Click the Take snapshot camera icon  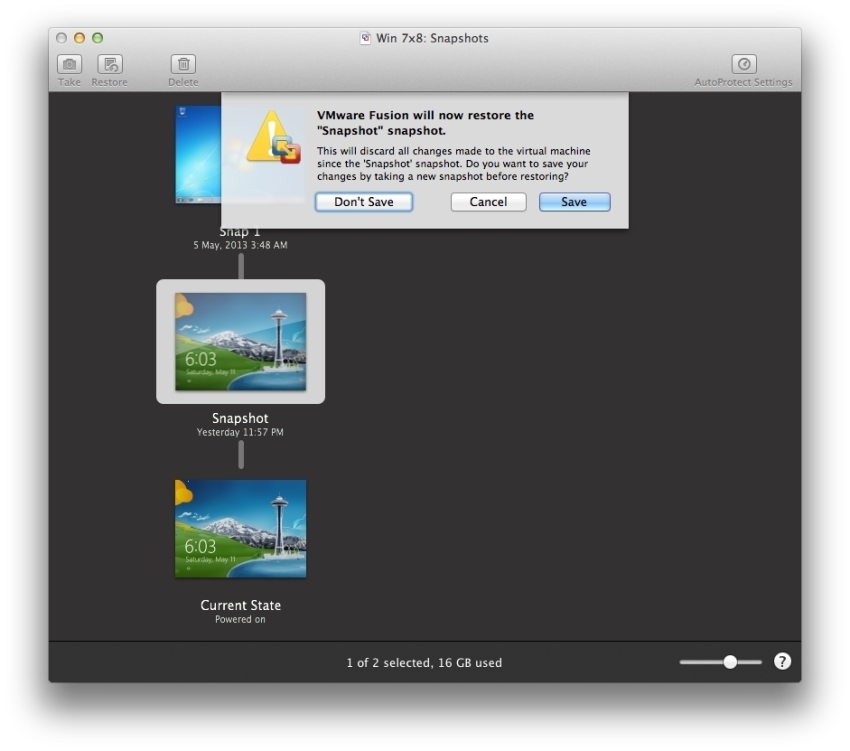tap(69, 64)
